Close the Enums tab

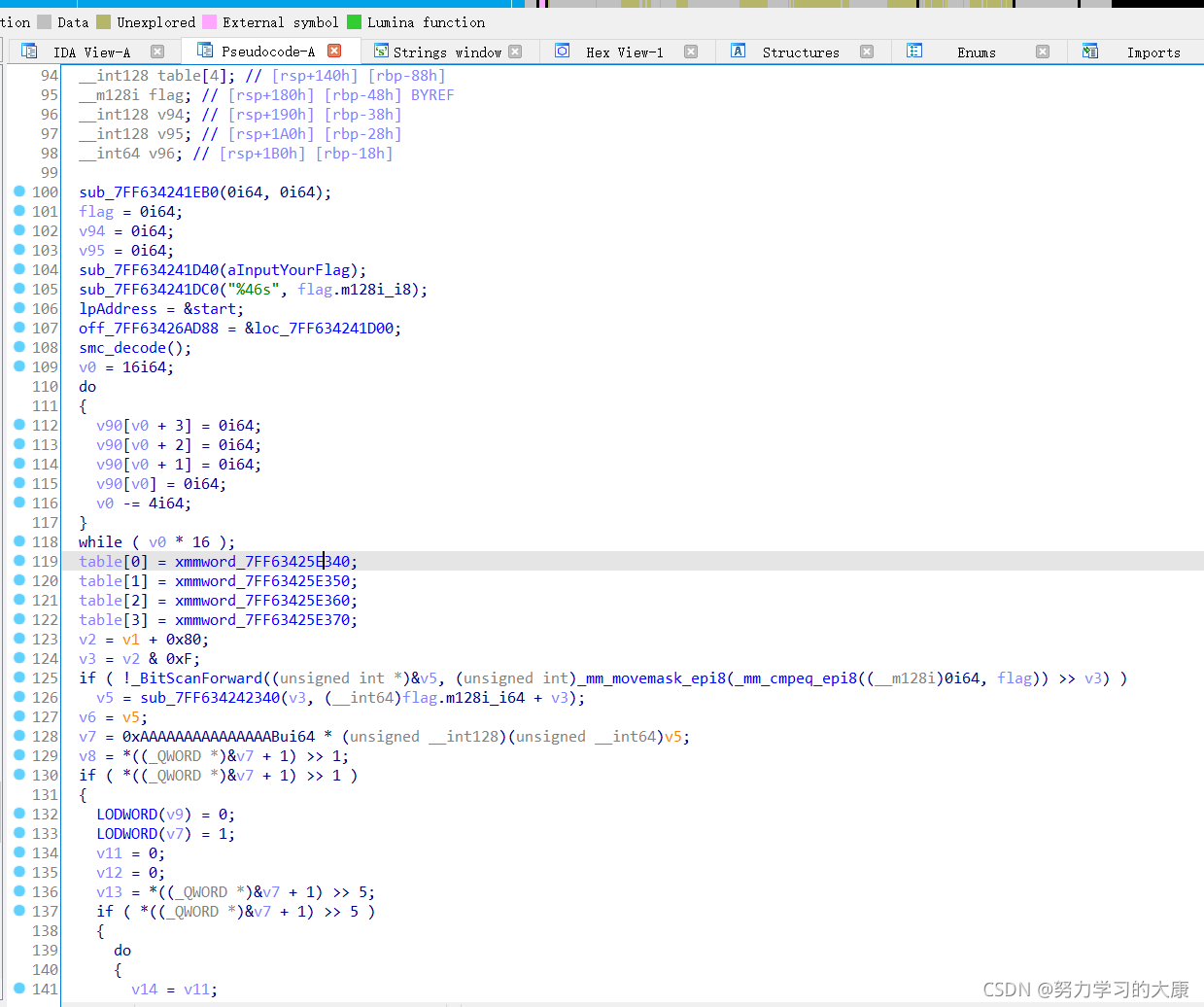pos(1043,52)
